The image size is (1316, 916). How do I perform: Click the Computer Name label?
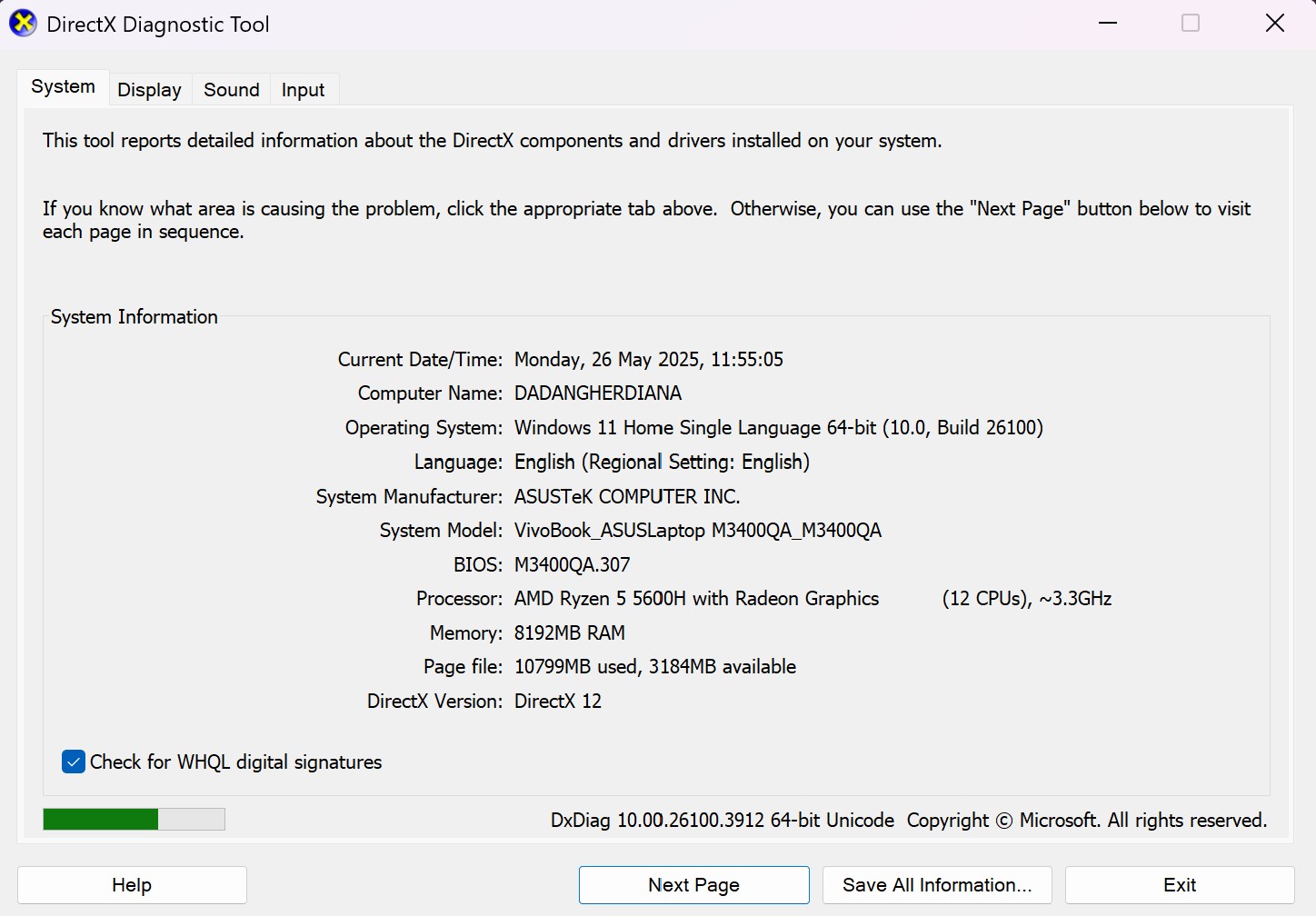(430, 393)
